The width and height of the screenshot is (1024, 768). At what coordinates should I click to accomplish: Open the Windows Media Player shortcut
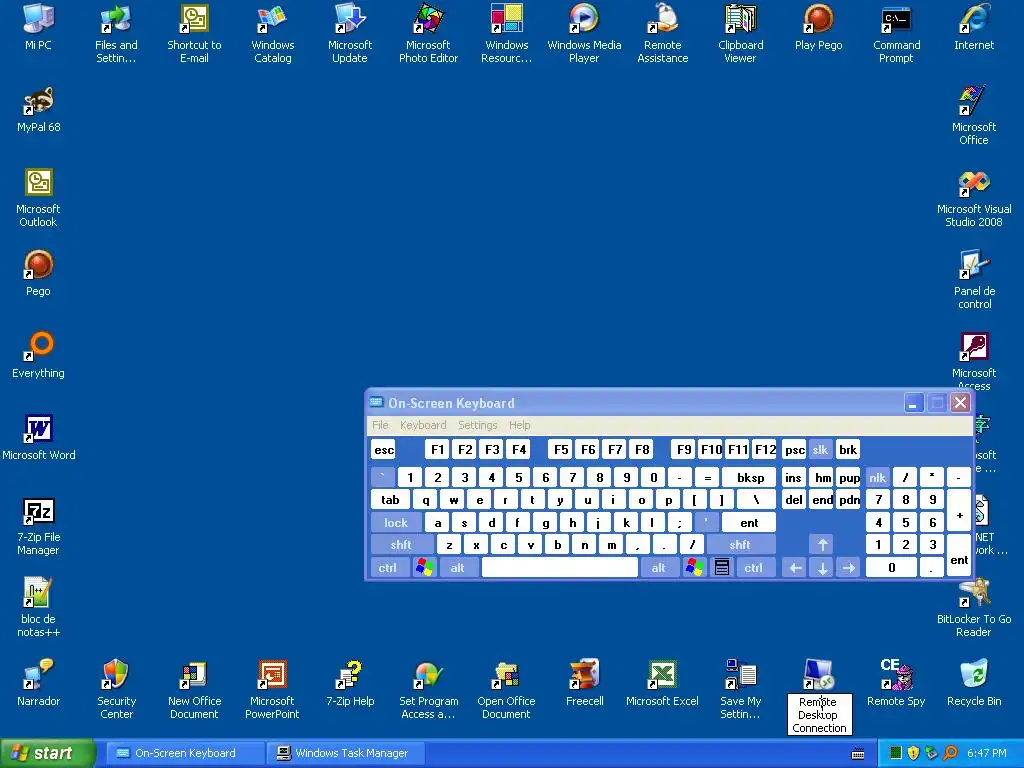(x=584, y=20)
